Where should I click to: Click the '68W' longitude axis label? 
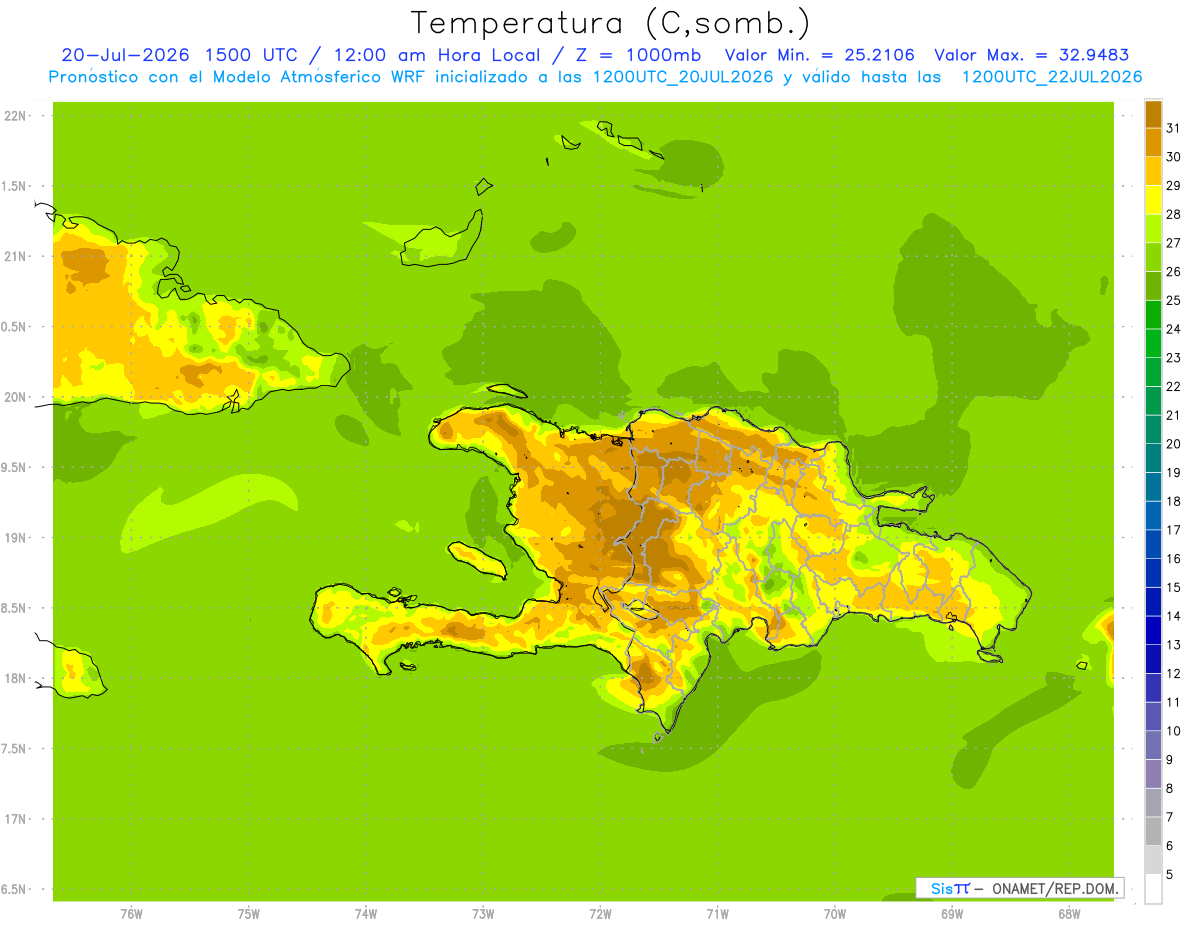[x=1069, y=914]
